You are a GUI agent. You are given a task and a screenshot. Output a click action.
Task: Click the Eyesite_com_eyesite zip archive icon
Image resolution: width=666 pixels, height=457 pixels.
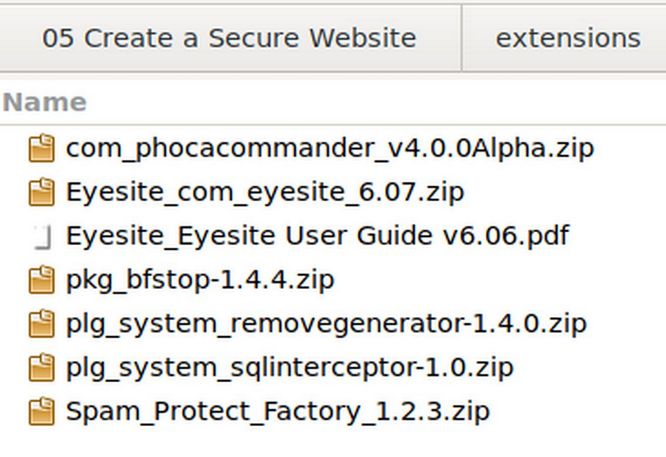pos(41,192)
